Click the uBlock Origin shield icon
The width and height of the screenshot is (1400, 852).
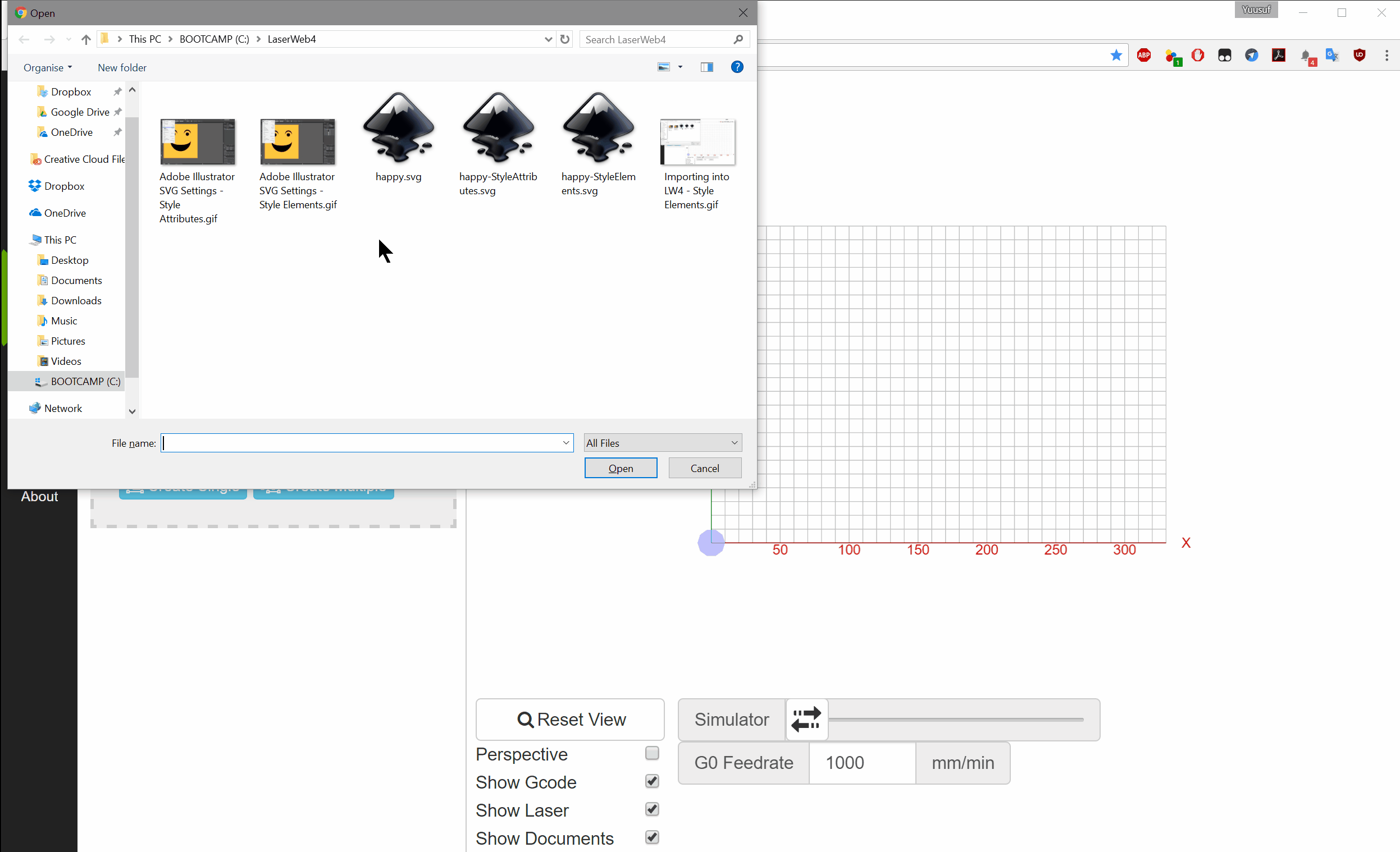[1359, 55]
